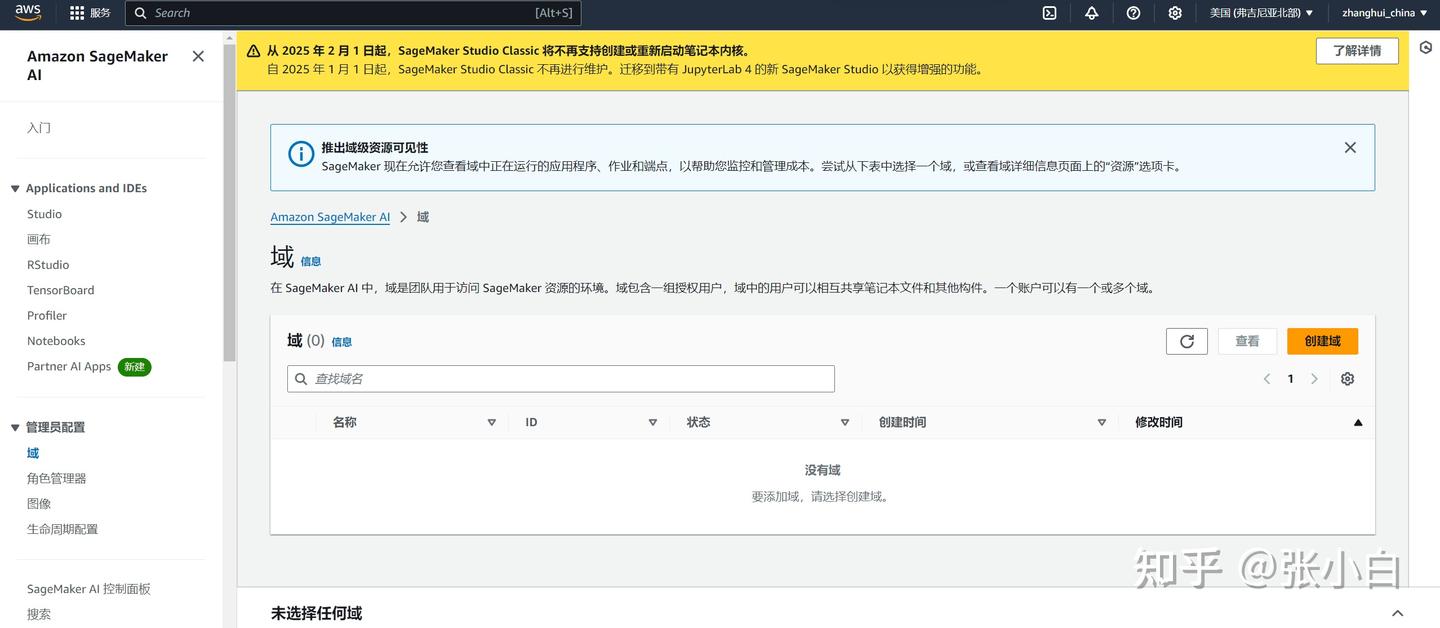The image size is (1440, 628).
Task: Open the region selector 美国 (弗吉尼亚北部)
Action: (x=1262, y=13)
